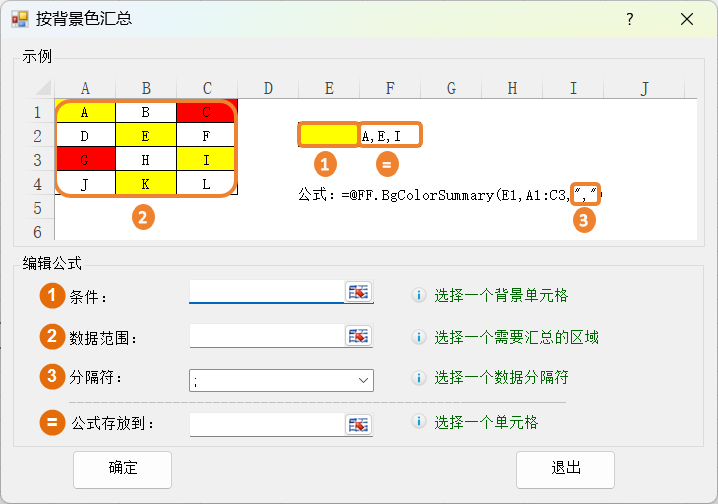
Task: Click the 退出 button
Action: click(566, 468)
